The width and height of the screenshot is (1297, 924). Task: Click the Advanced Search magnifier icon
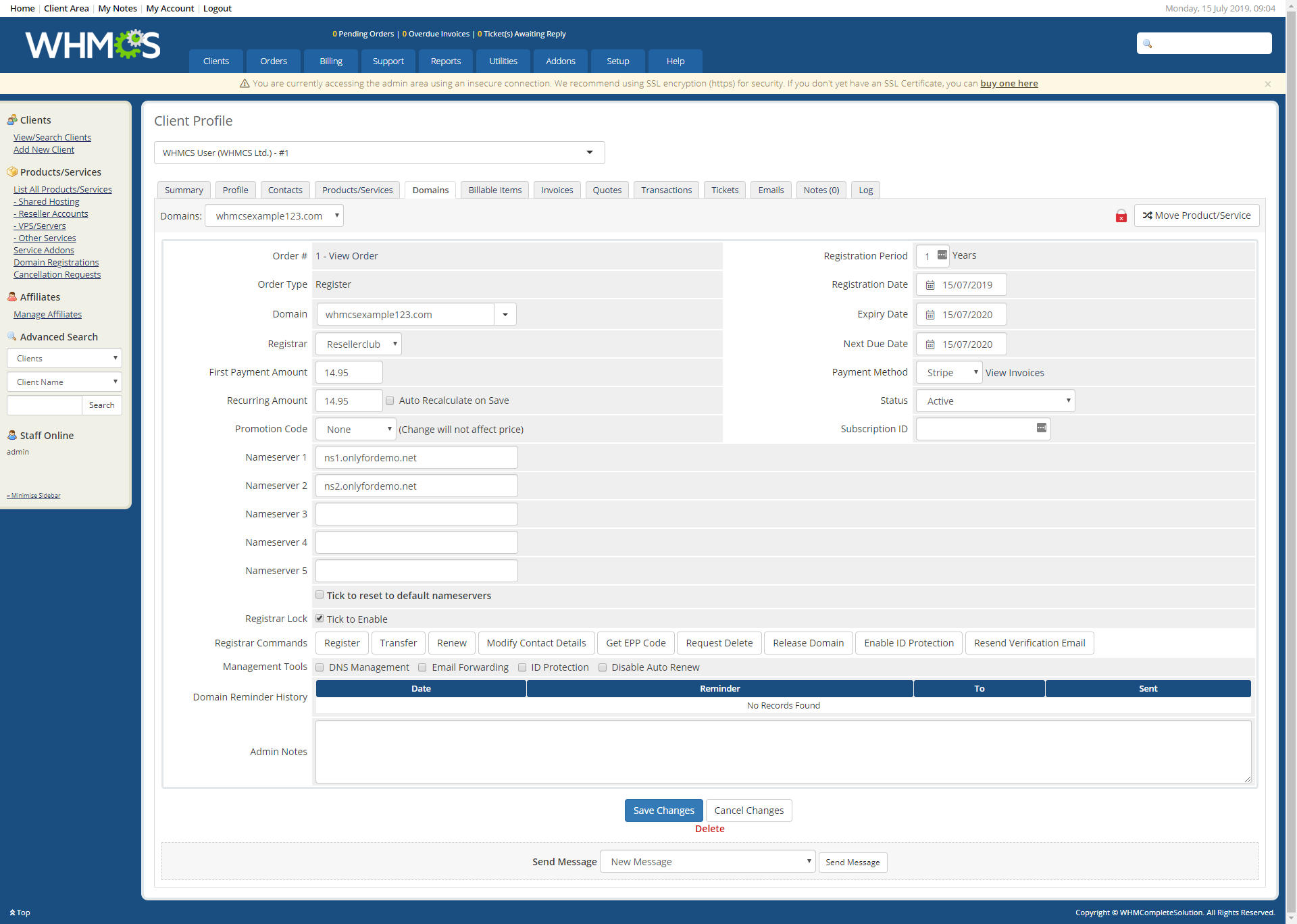coord(12,336)
